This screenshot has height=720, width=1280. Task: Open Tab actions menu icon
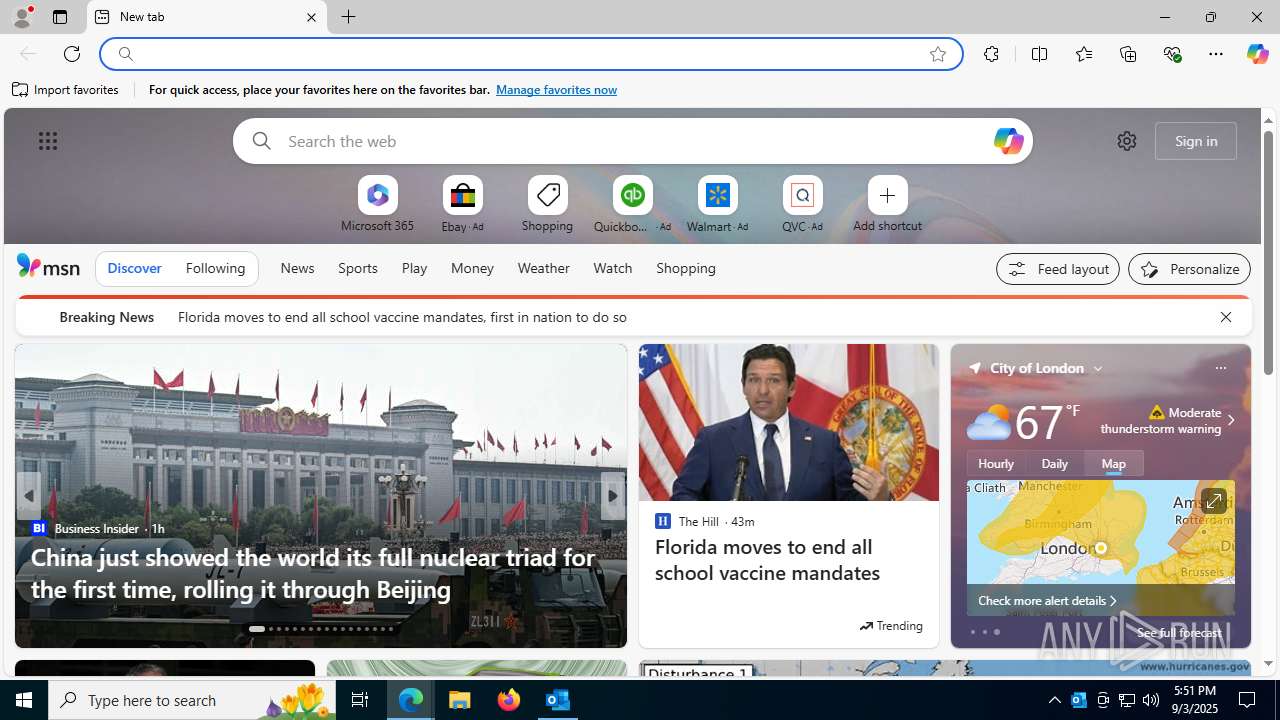click(x=60, y=17)
